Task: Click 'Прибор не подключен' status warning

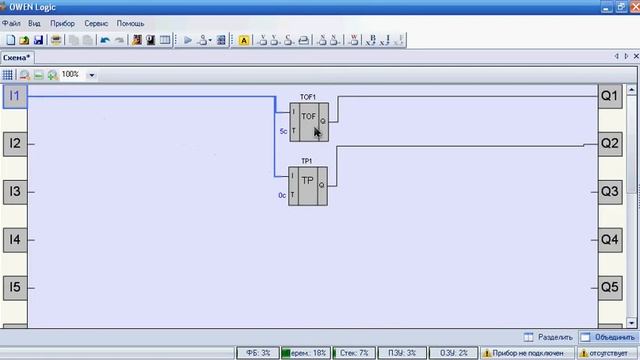Action: [x=527, y=353]
